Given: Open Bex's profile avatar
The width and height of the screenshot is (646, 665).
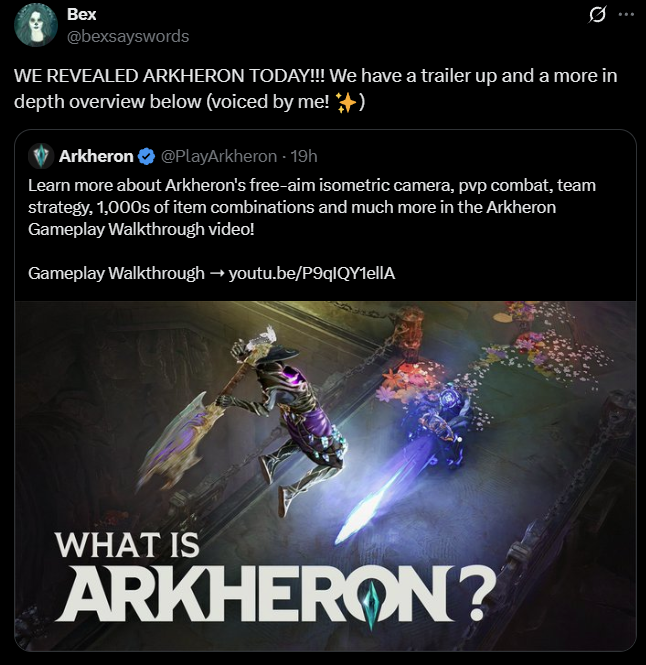Looking at the screenshot, I should 36,25.
